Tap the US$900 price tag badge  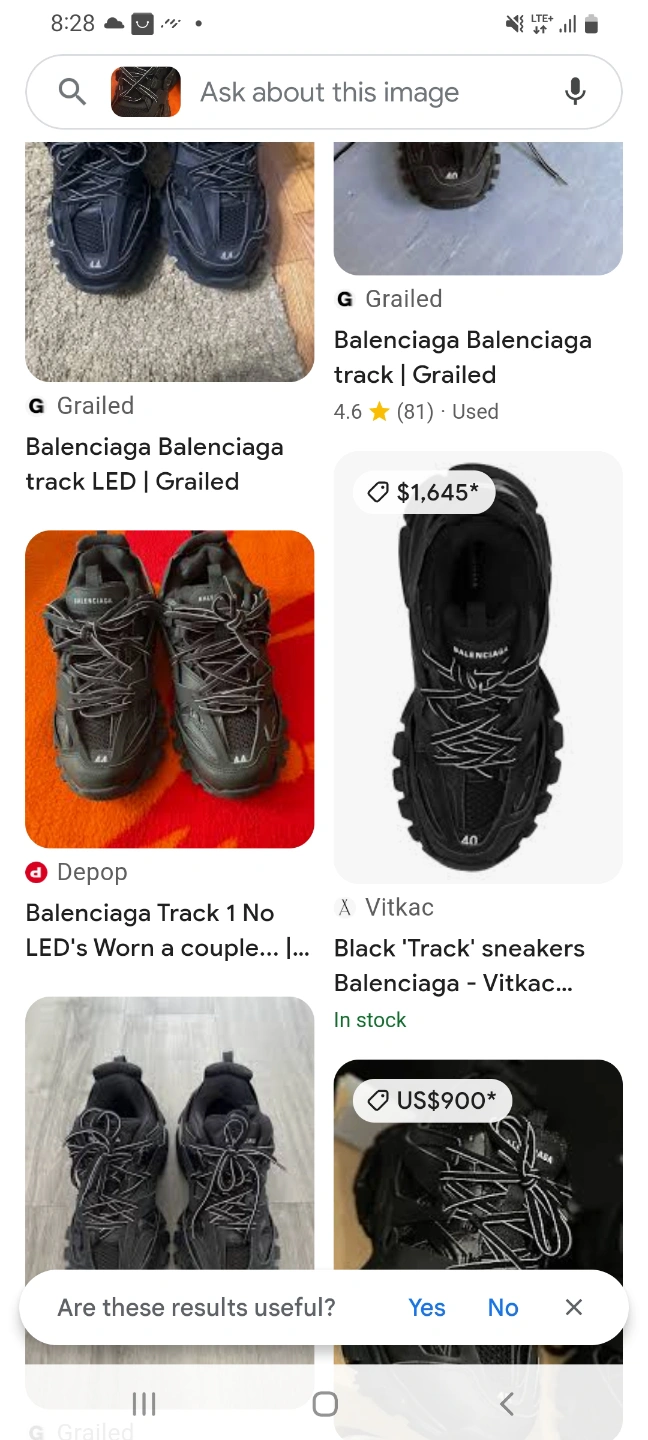(432, 1101)
